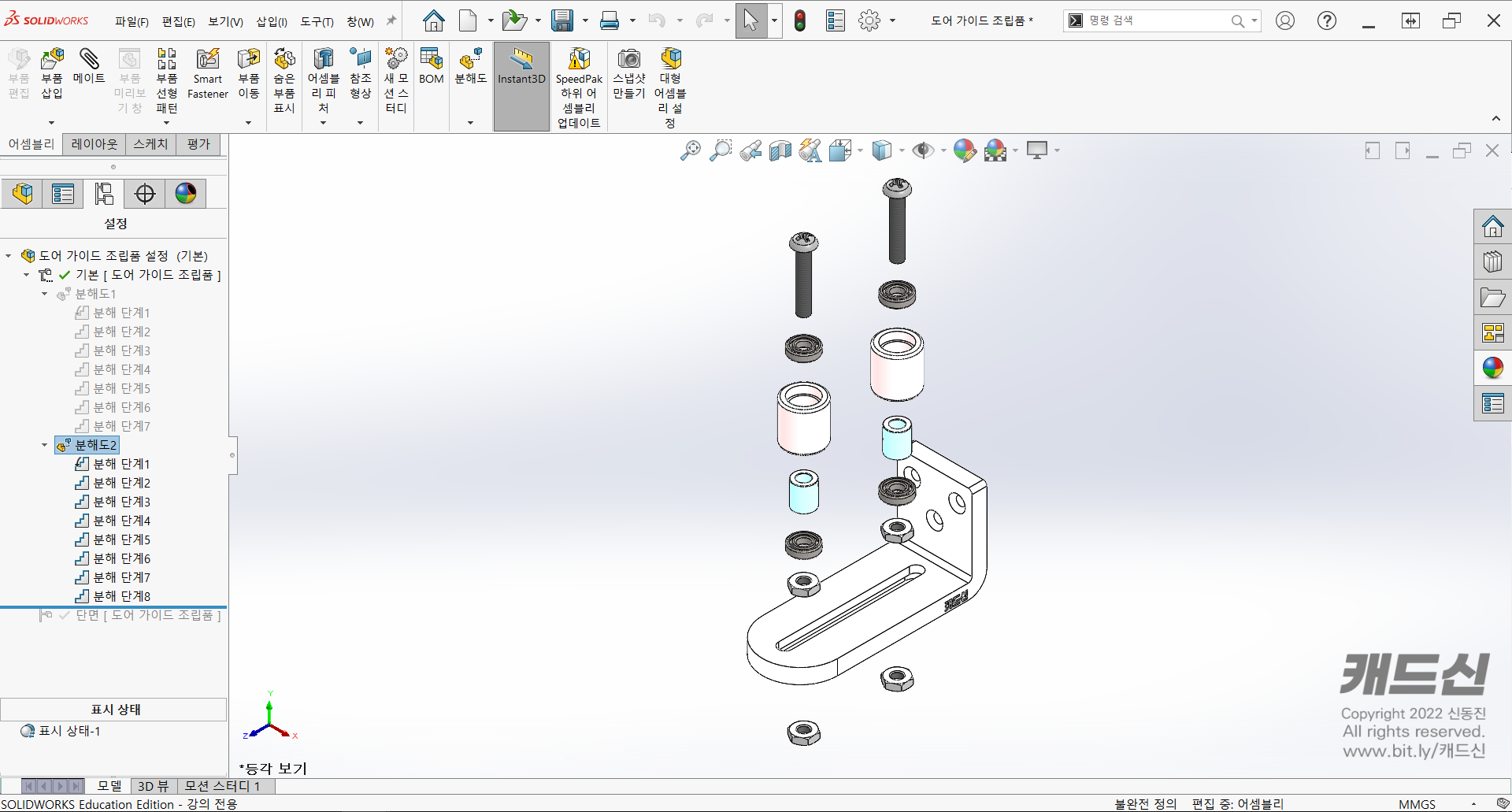Click the Save floppy disk icon
The image size is (1512, 812).
pos(562,20)
